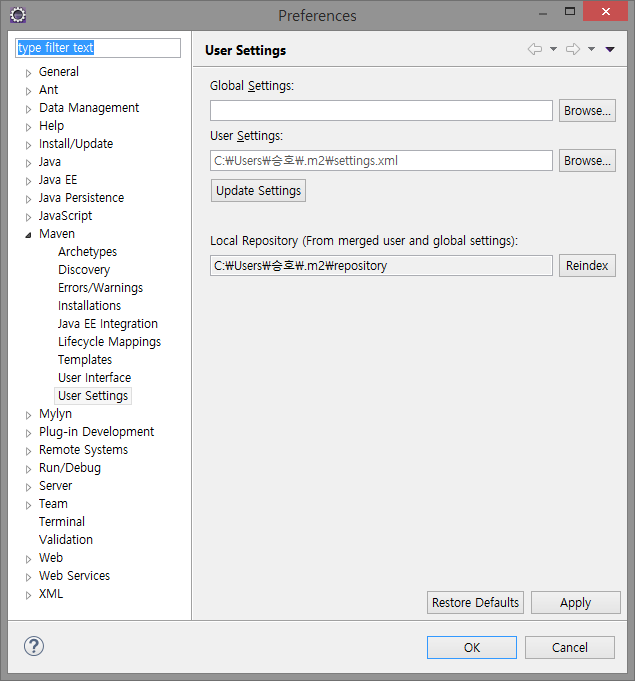Expand the Java EE node
Screen dimensions: 635x681
(28, 181)
